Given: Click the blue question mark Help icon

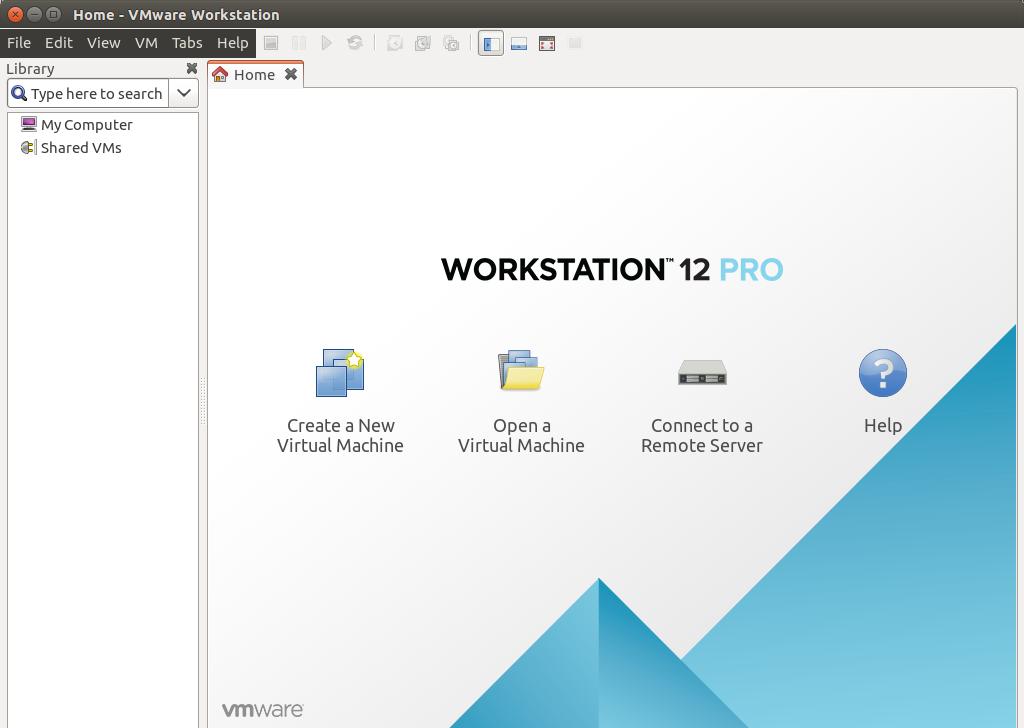Looking at the screenshot, I should click(x=883, y=373).
